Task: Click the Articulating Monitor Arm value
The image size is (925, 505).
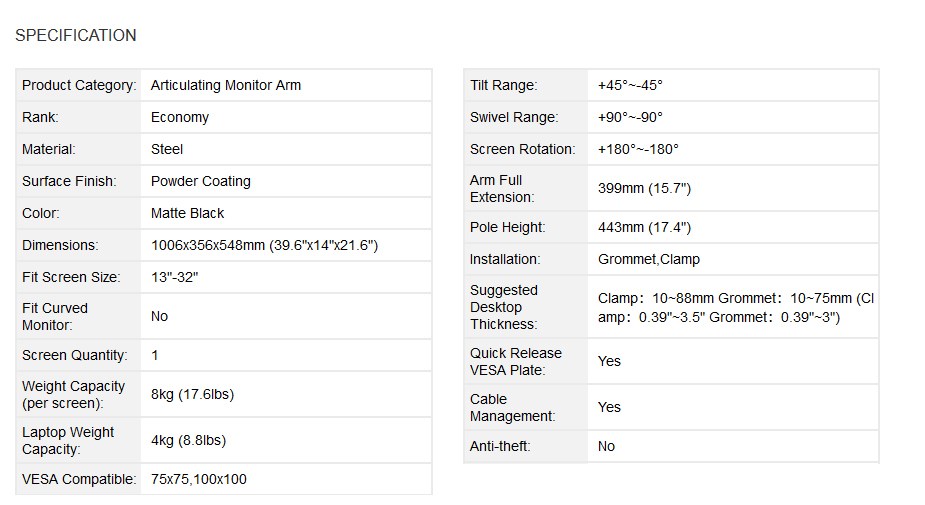Action: point(226,85)
